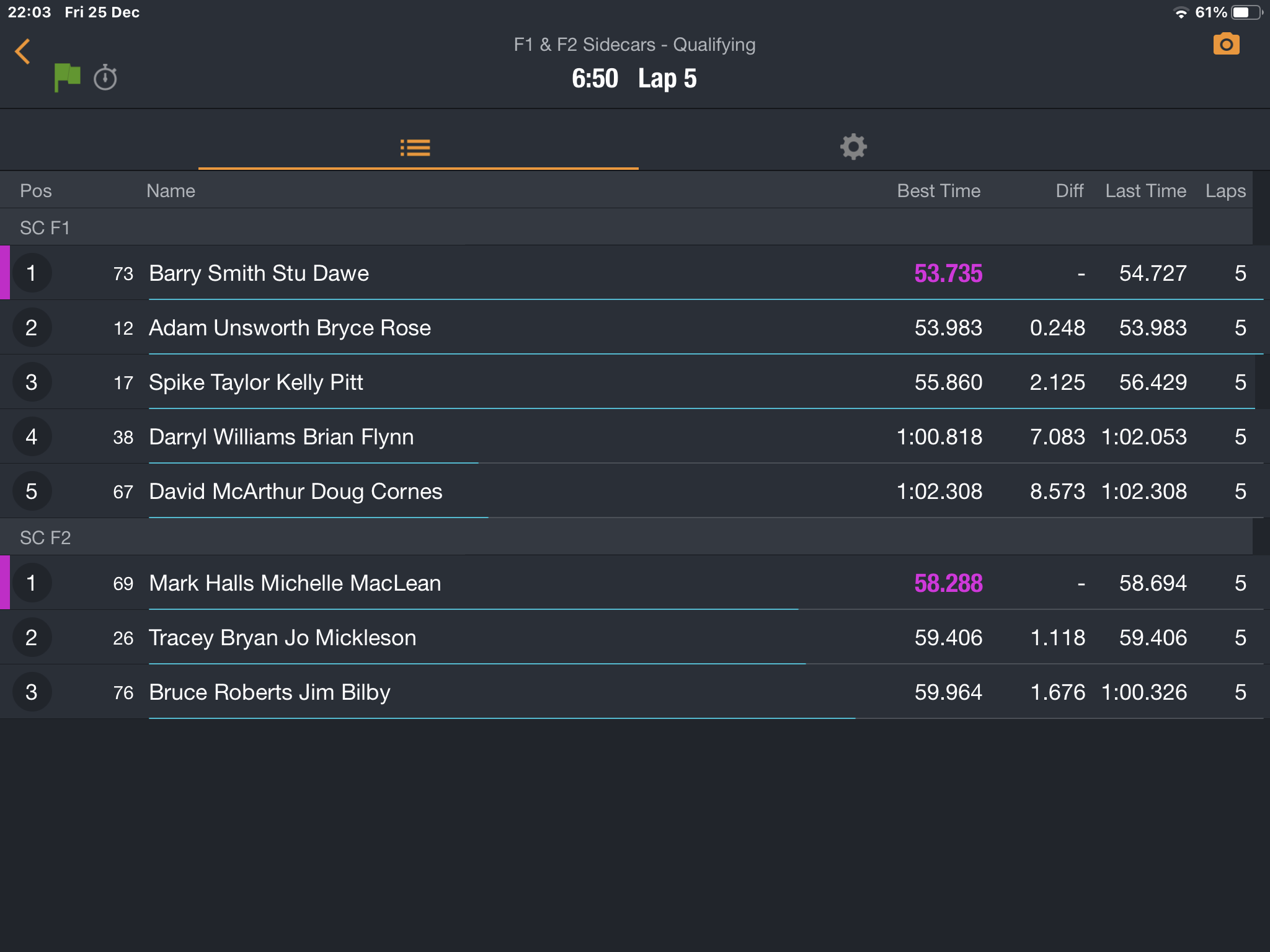The width and height of the screenshot is (1270, 952).
Task: Tap the status bar date Fri 25 Dec
Action: [x=102, y=12]
